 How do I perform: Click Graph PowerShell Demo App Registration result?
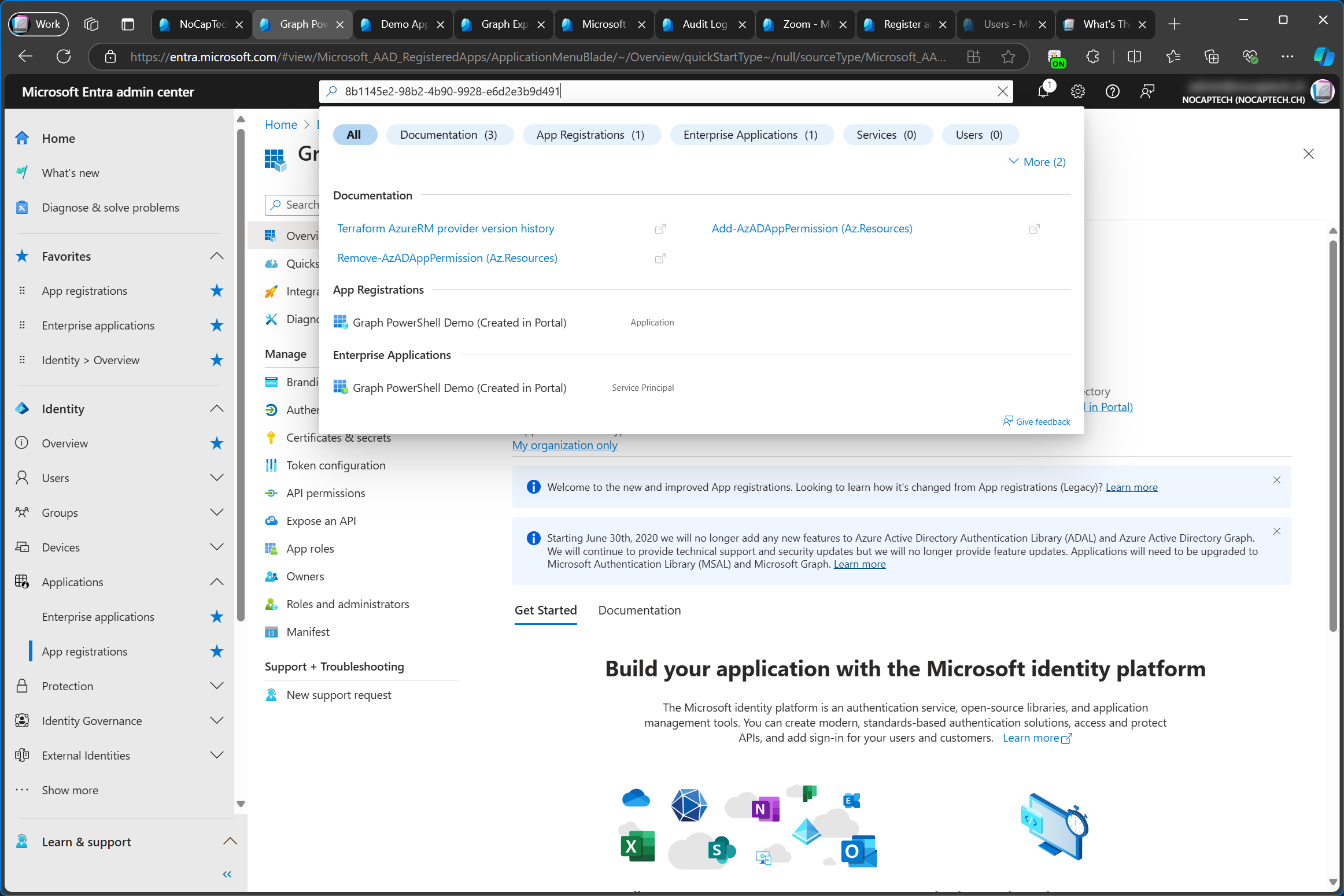pos(459,321)
